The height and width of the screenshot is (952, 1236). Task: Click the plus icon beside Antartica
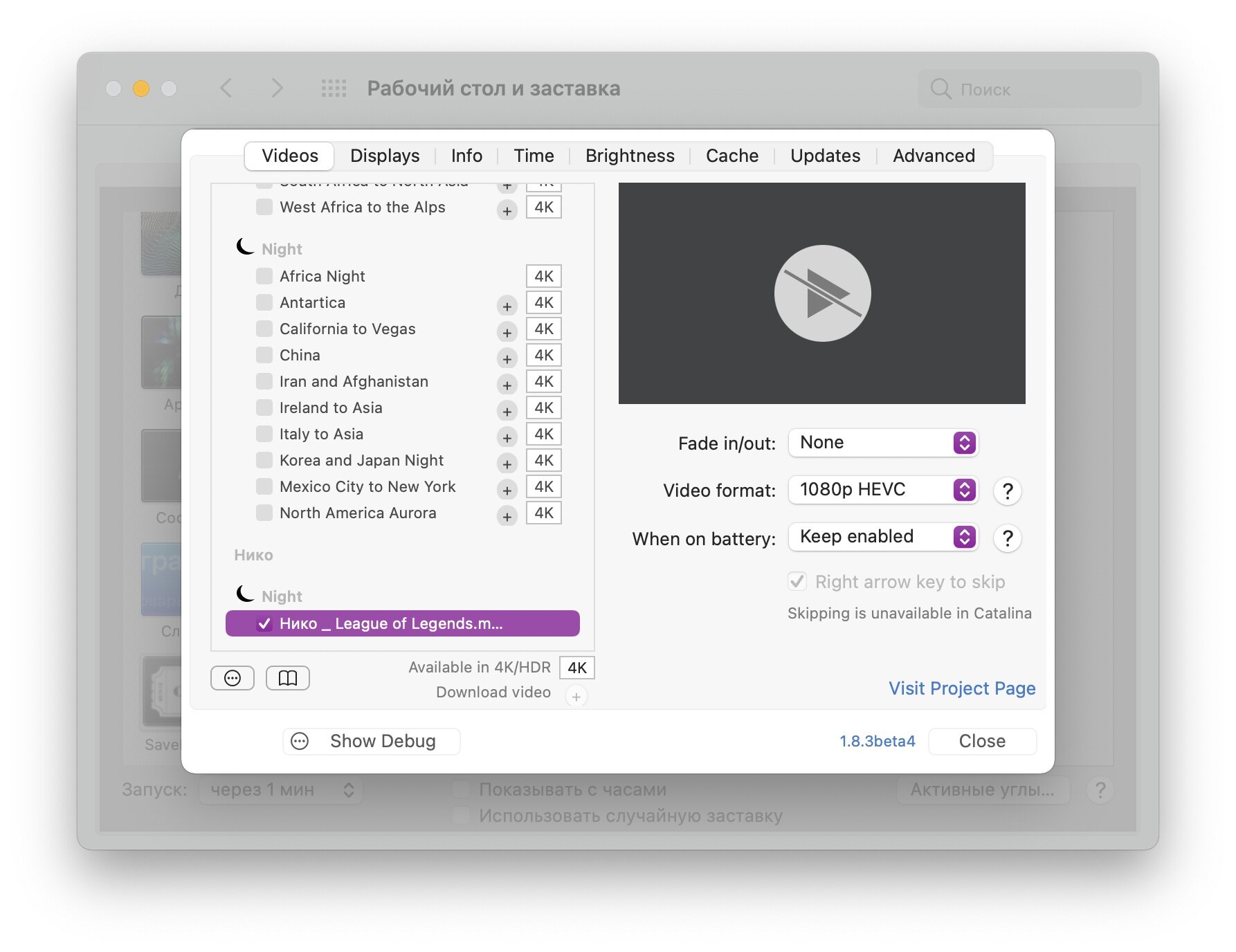[x=507, y=306]
